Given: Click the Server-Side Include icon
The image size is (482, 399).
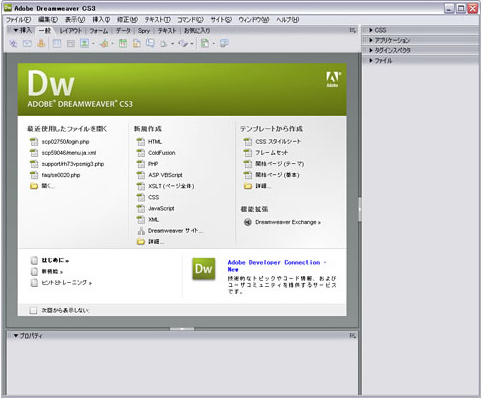Looking at the screenshot, I should click(137, 43).
